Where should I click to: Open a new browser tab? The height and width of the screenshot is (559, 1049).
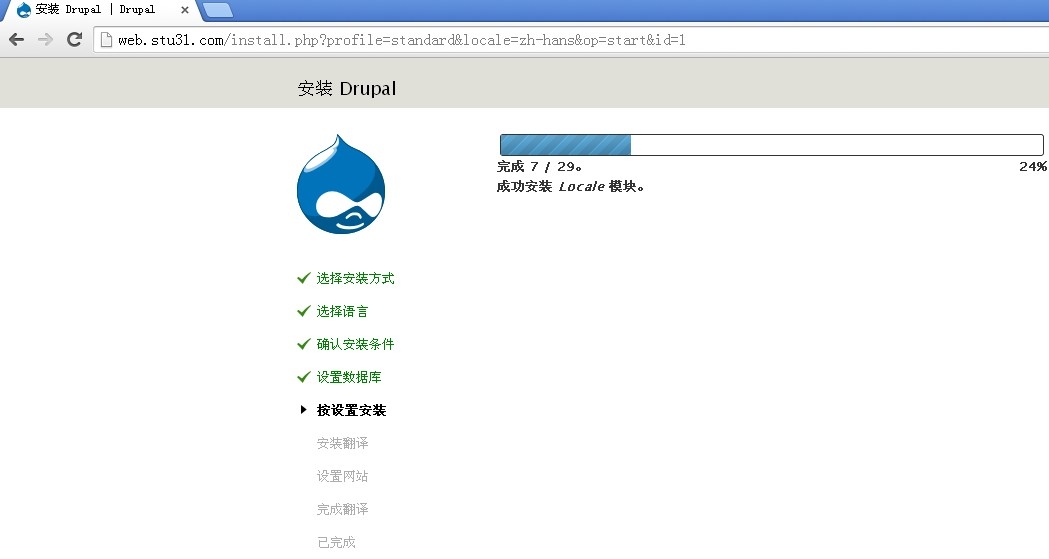[217, 10]
